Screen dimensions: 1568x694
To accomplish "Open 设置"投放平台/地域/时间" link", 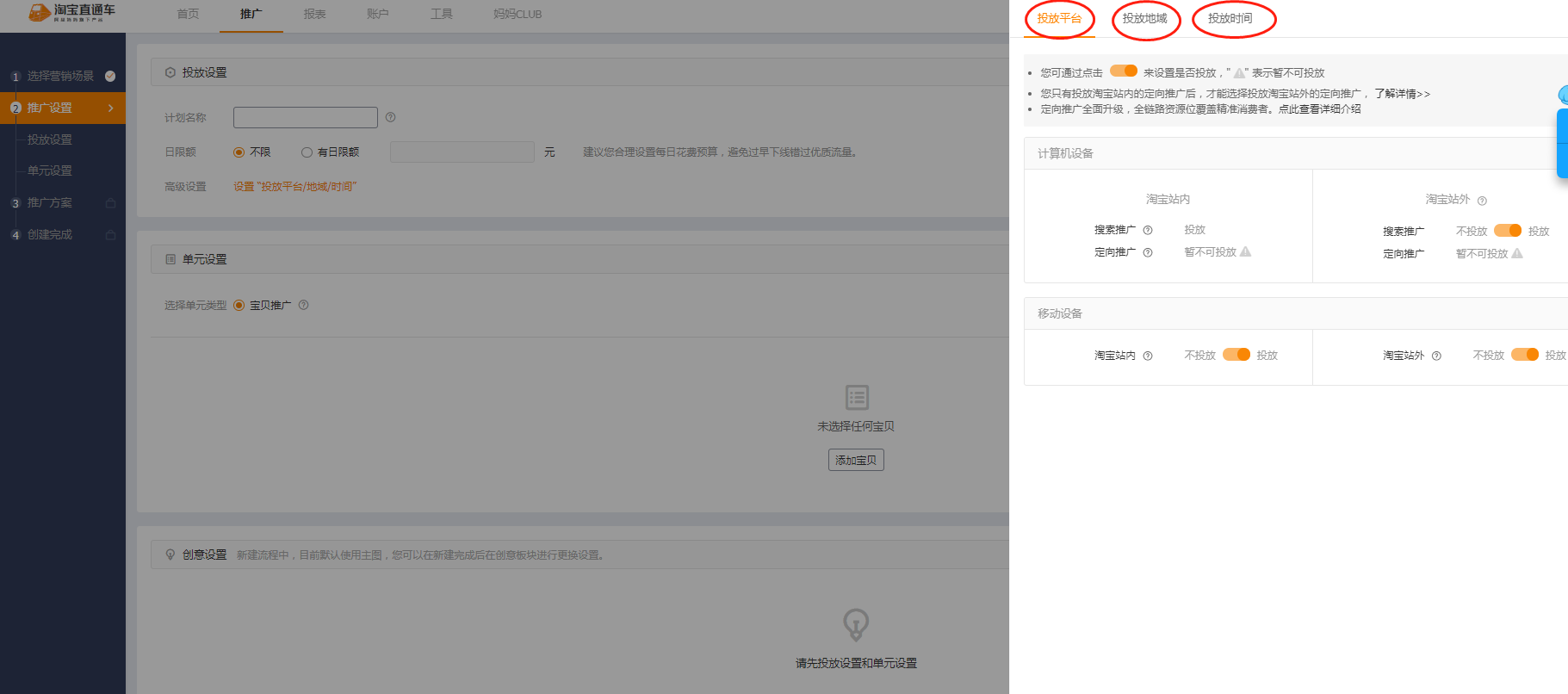I will [294, 187].
